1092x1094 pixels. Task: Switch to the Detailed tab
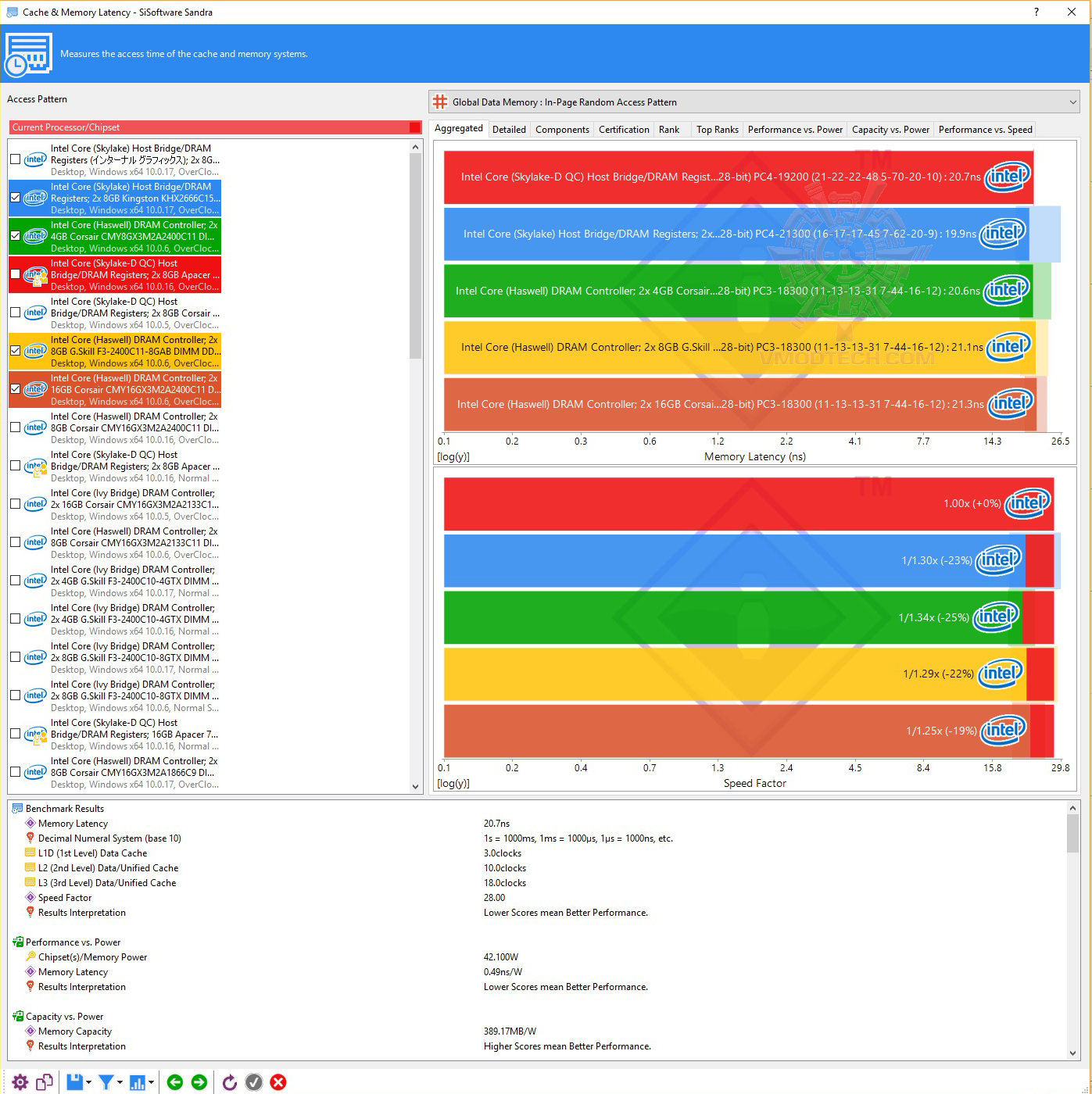tap(509, 130)
